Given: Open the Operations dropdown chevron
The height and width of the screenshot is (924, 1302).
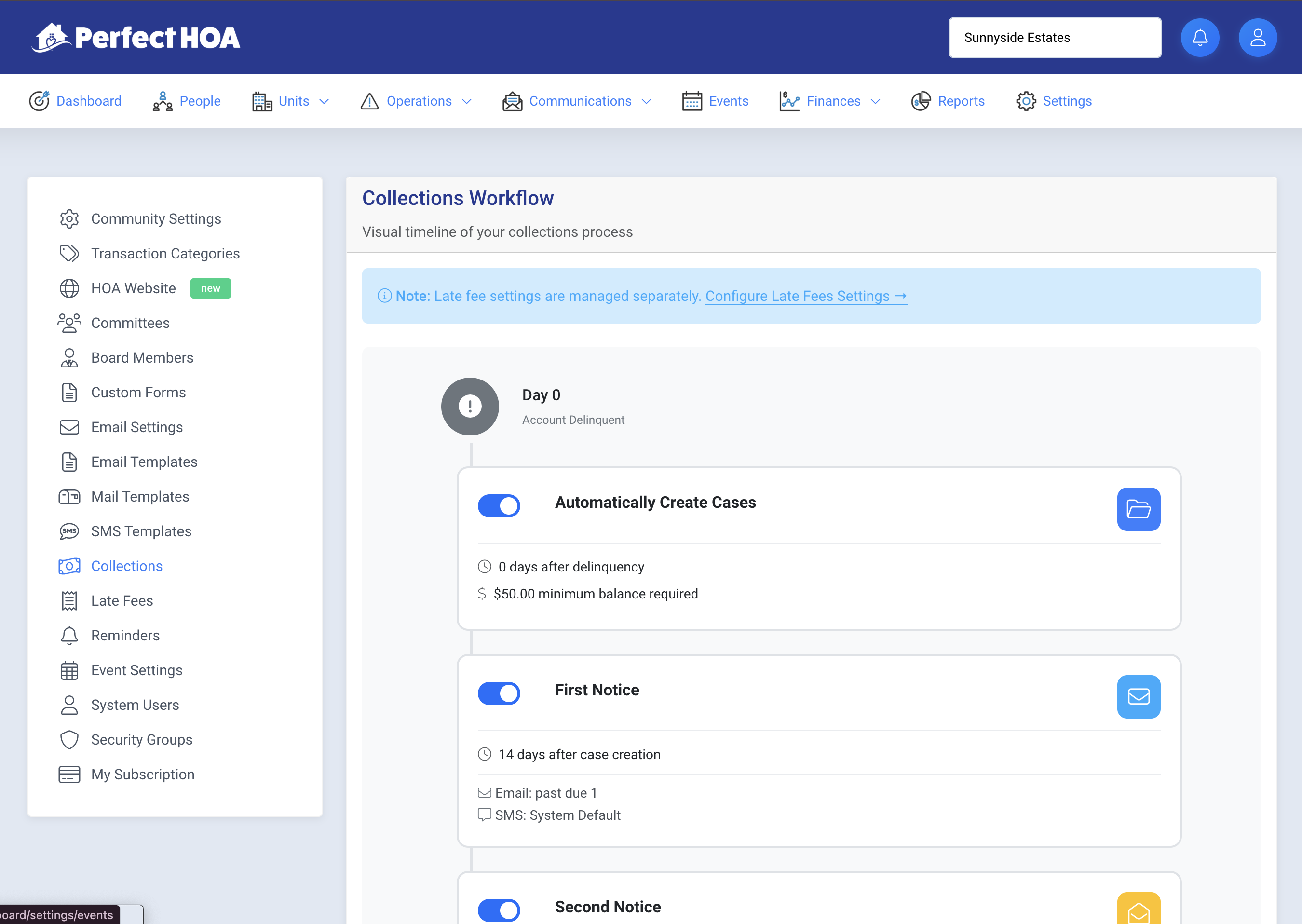Looking at the screenshot, I should (466, 101).
